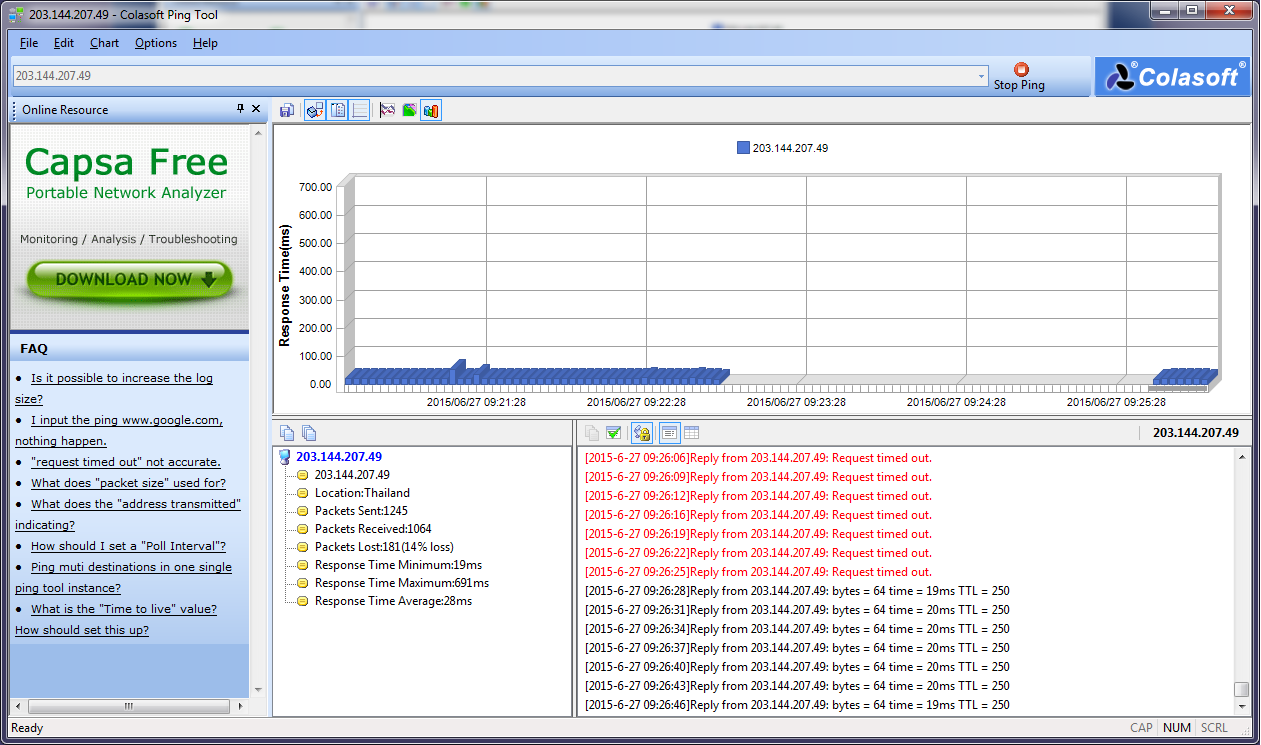Pin or auto-hide the Online Resource panel

[x=240, y=109]
